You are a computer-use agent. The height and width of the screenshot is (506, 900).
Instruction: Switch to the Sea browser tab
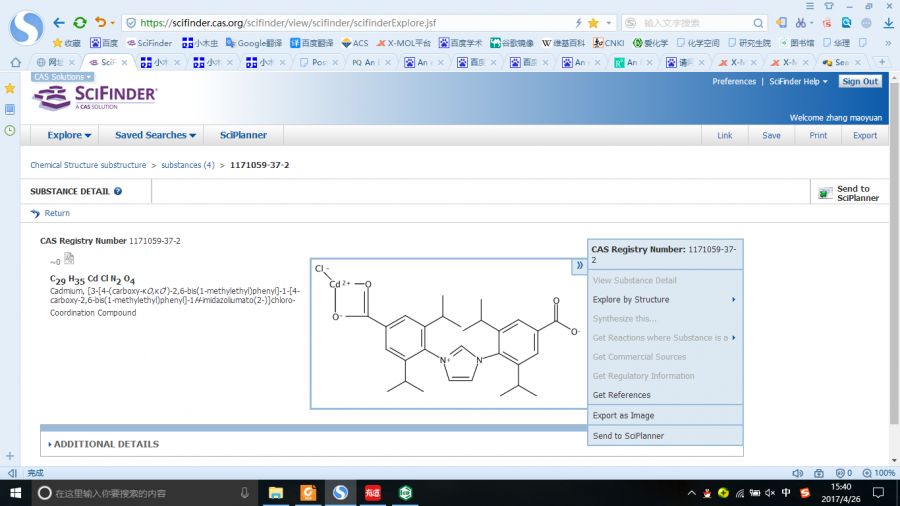pyautogui.click(x=842, y=62)
